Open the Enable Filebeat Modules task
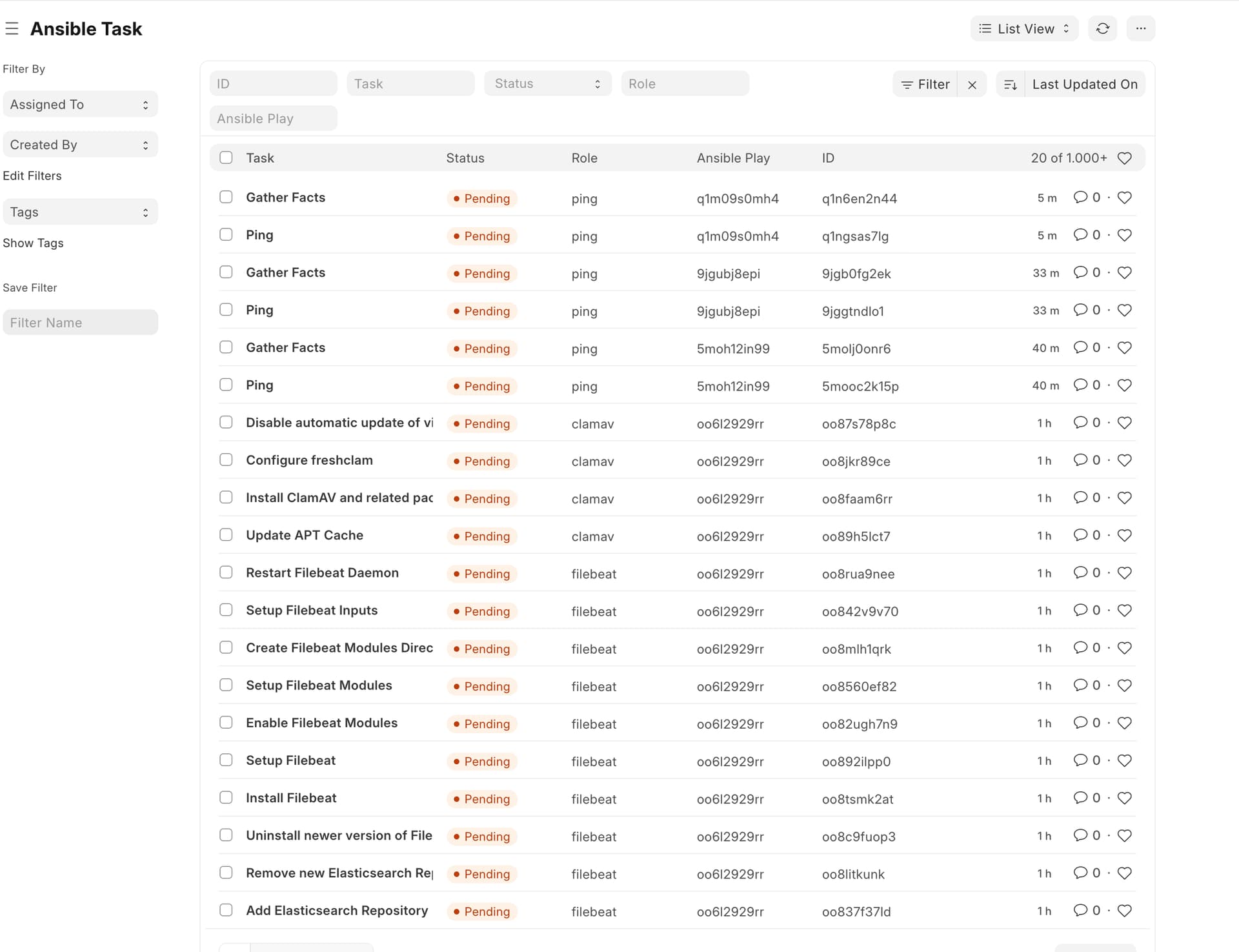The width and height of the screenshot is (1239, 952). [x=321, y=723]
